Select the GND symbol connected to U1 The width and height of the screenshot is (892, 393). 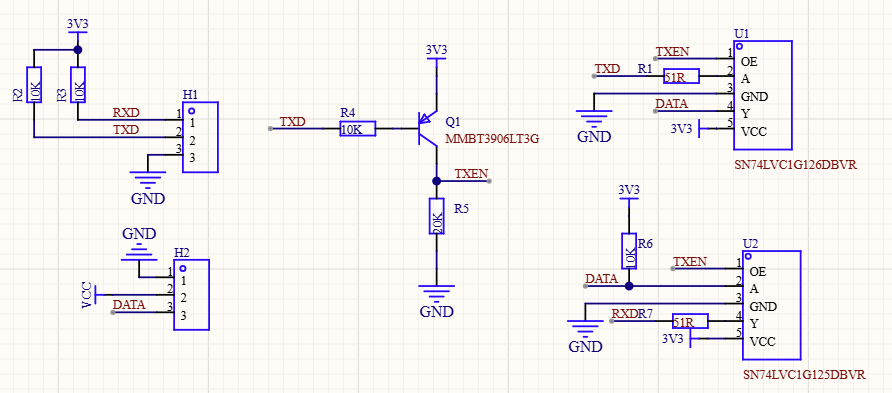tap(594, 126)
